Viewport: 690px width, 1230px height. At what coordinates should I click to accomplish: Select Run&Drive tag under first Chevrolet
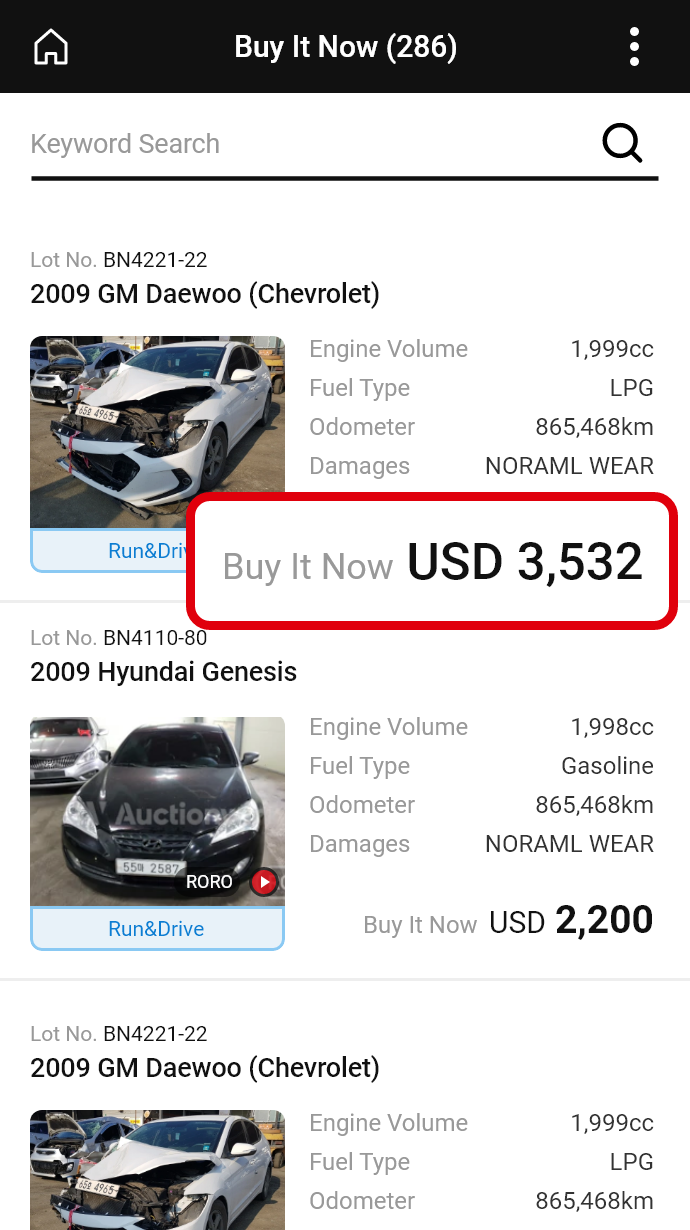click(112, 551)
